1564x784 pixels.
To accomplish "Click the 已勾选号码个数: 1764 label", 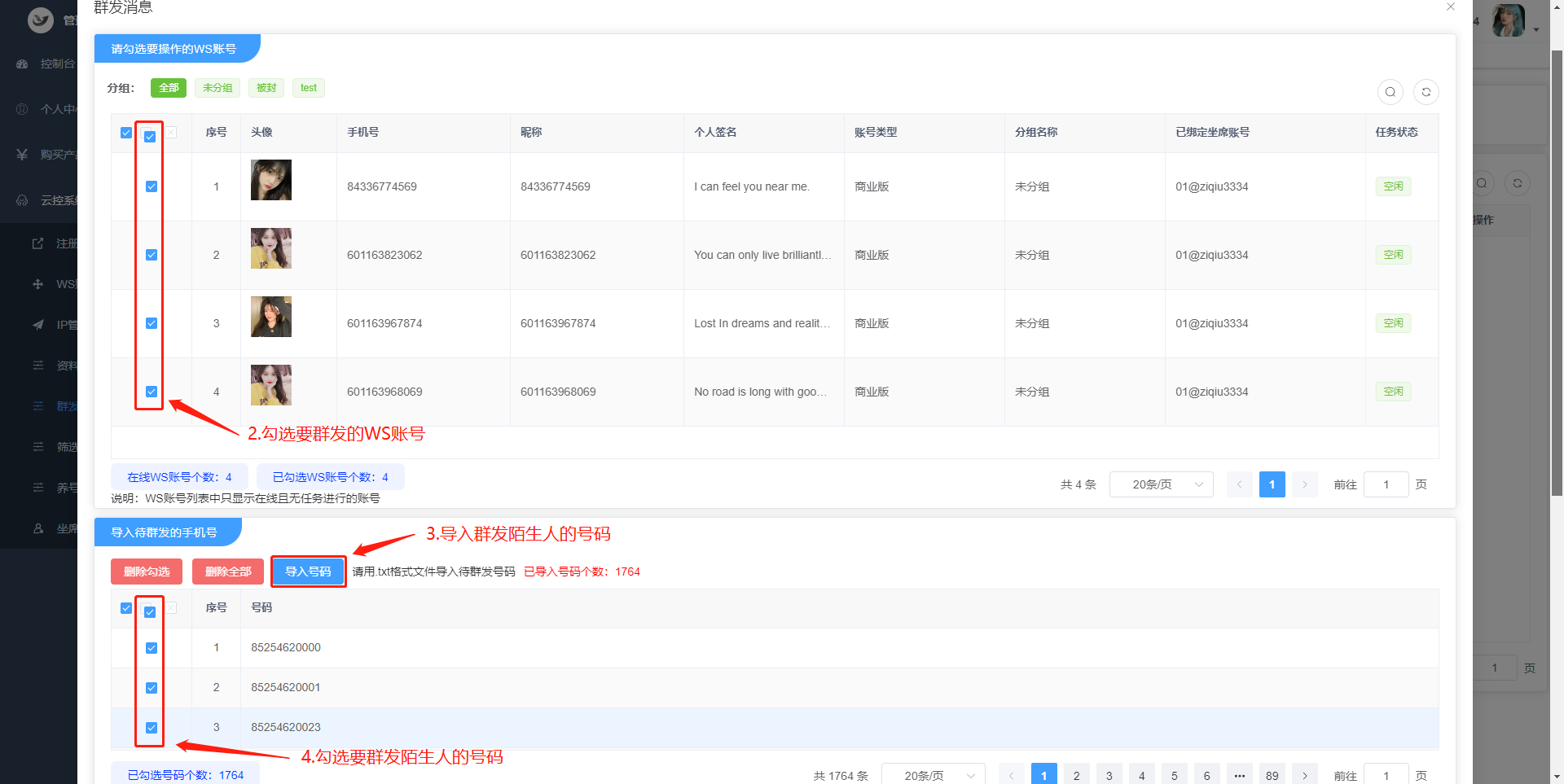I will (186, 774).
